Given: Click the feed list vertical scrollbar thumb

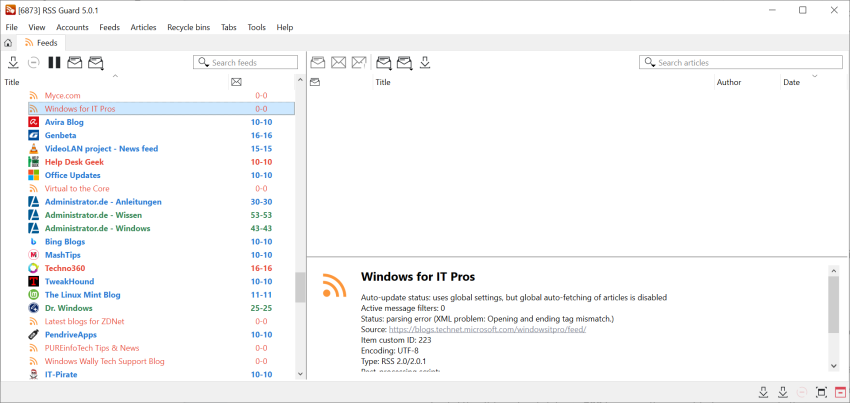Looking at the screenshot, I should pyautogui.click(x=300, y=288).
